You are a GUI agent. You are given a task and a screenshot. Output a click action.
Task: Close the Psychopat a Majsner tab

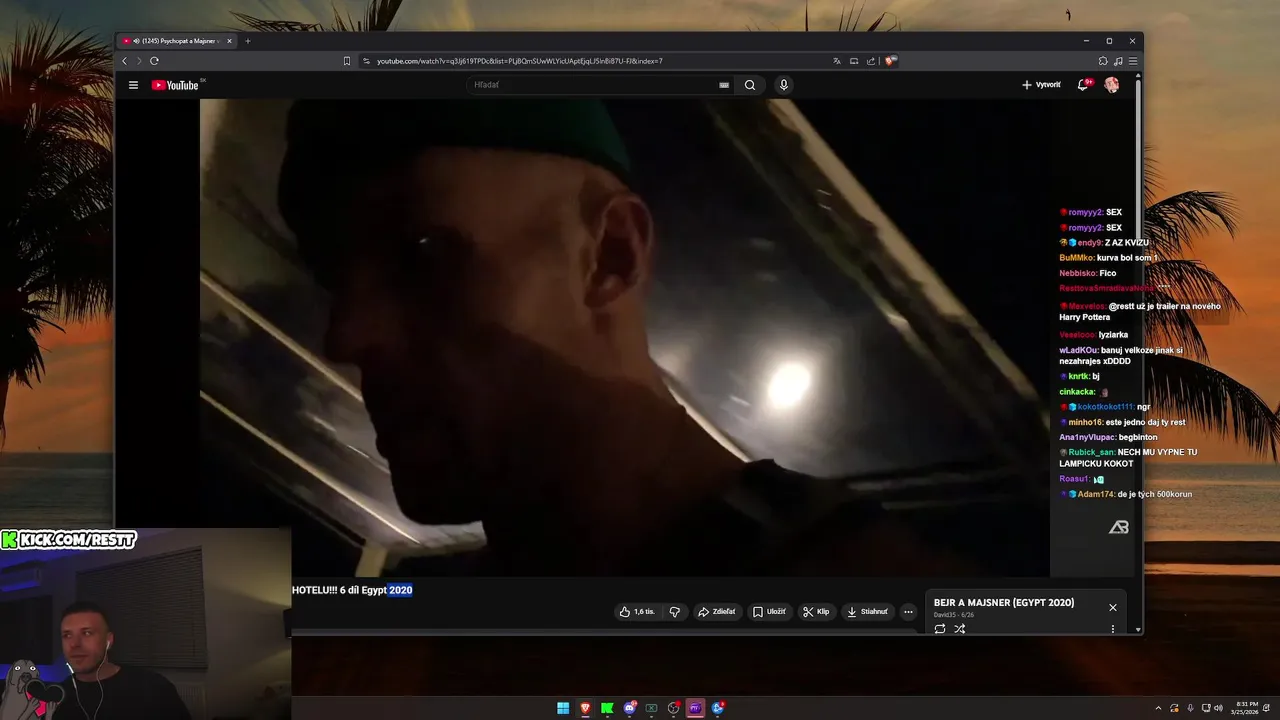[229, 41]
